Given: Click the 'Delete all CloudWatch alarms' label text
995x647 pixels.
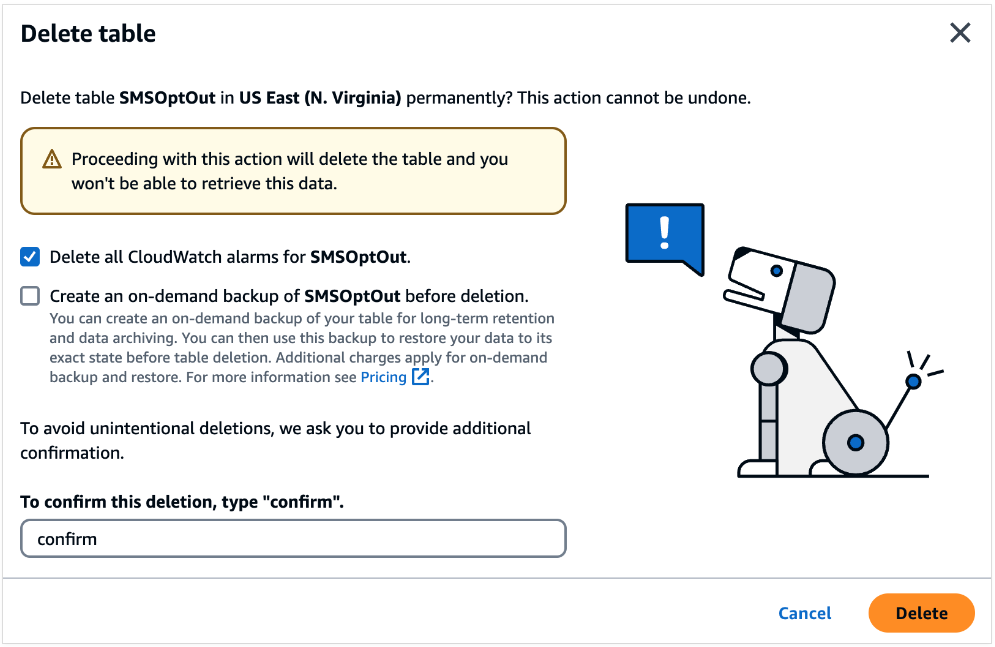Looking at the screenshot, I should (230, 257).
